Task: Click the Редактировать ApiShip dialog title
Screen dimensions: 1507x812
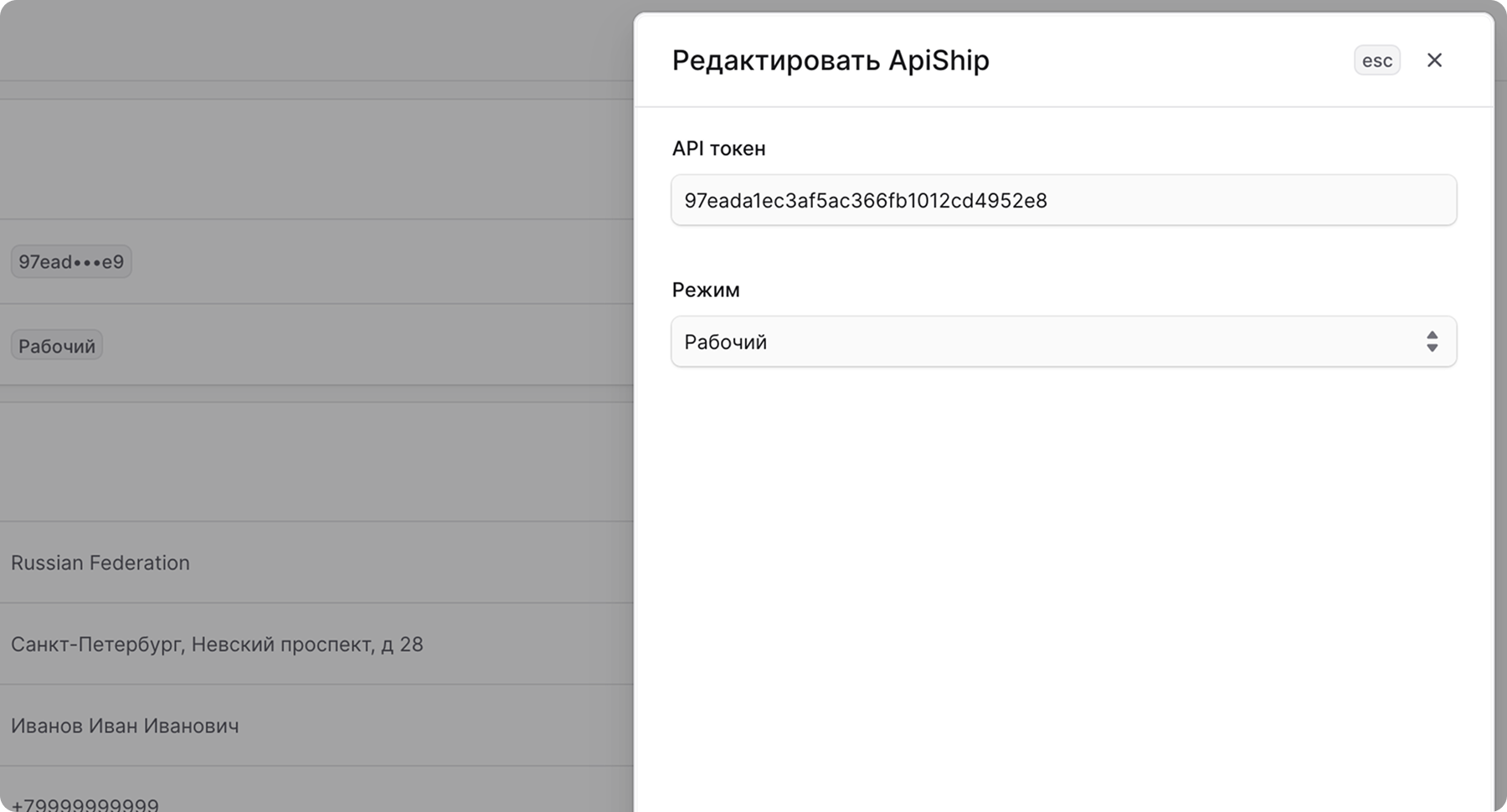Action: (x=830, y=59)
